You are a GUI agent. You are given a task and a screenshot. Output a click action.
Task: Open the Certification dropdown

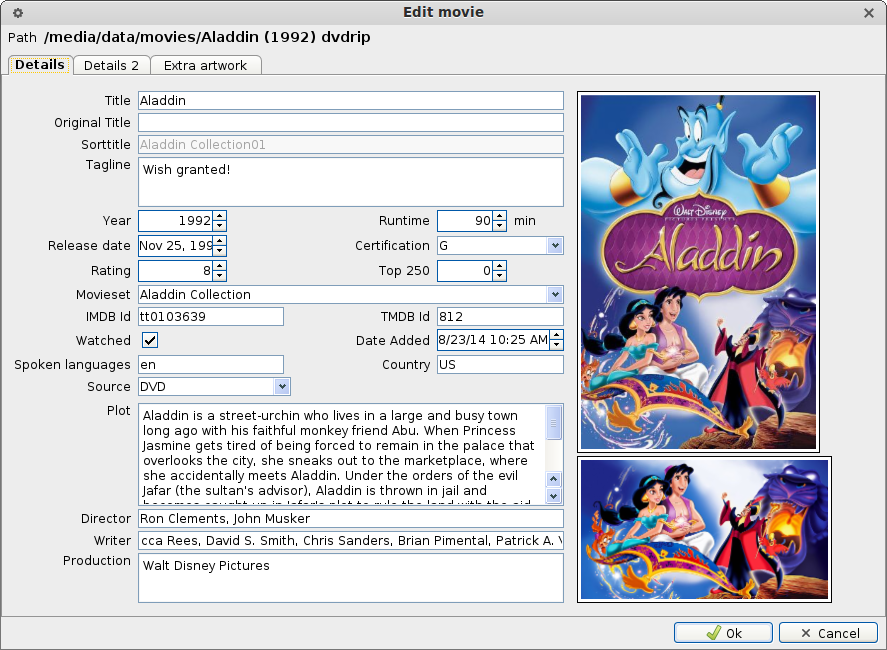(555, 246)
